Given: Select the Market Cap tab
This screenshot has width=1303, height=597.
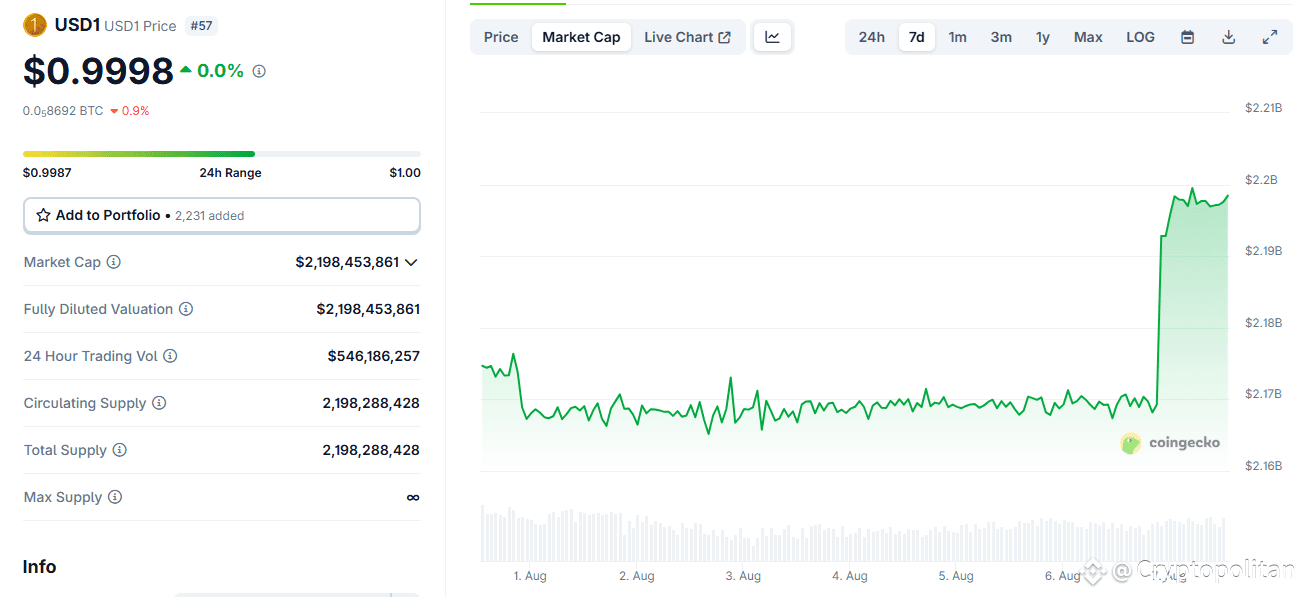Looking at the screenshot, I should [x=581, y=37].
